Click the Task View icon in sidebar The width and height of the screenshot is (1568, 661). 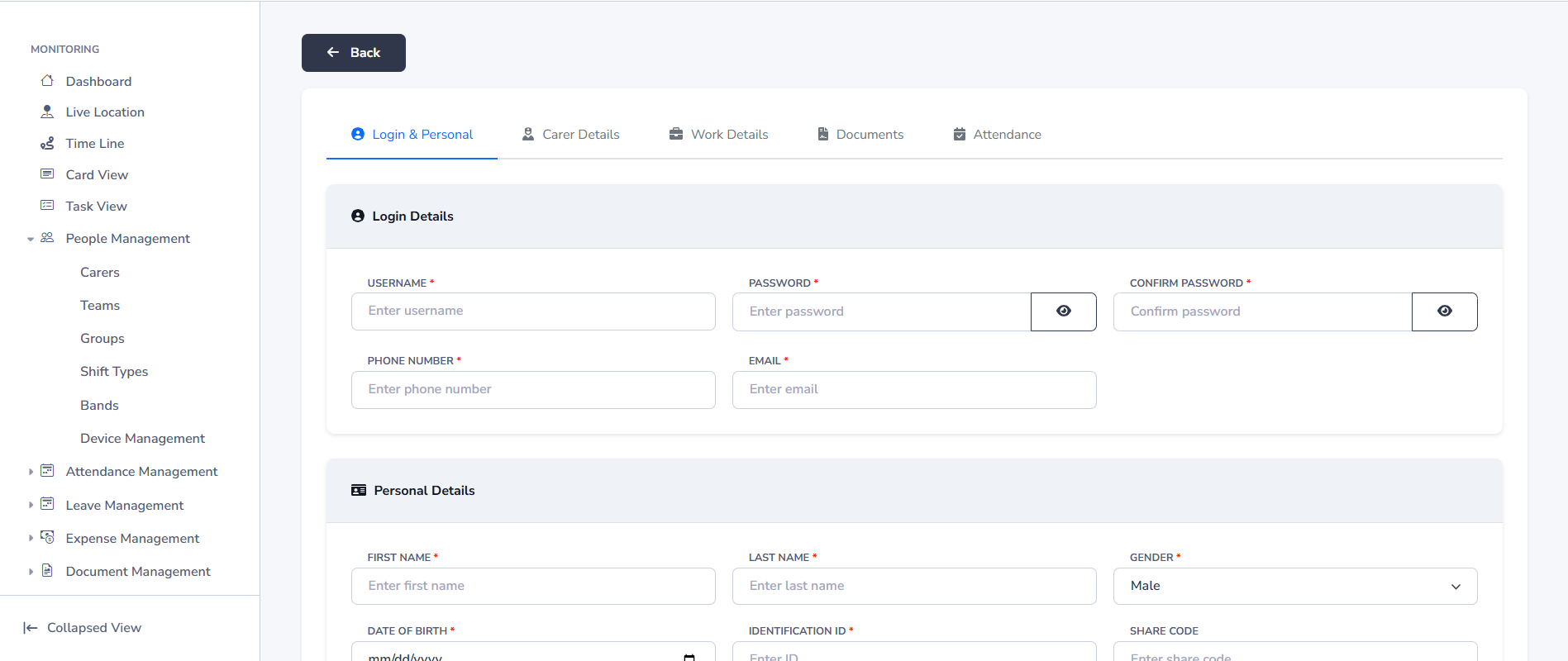[47, 206]
